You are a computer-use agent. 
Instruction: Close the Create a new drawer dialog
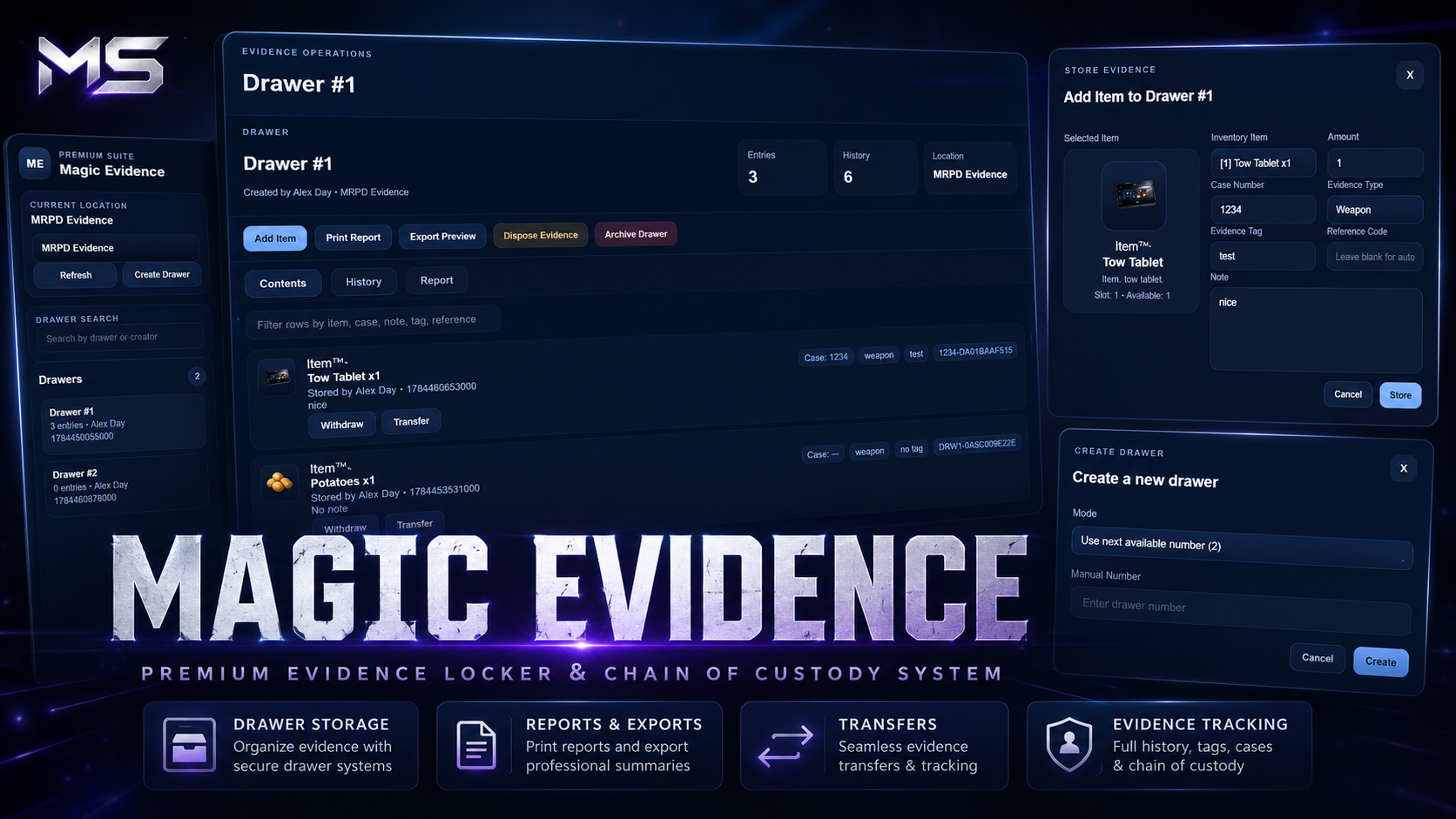[x=1403, y=468]
